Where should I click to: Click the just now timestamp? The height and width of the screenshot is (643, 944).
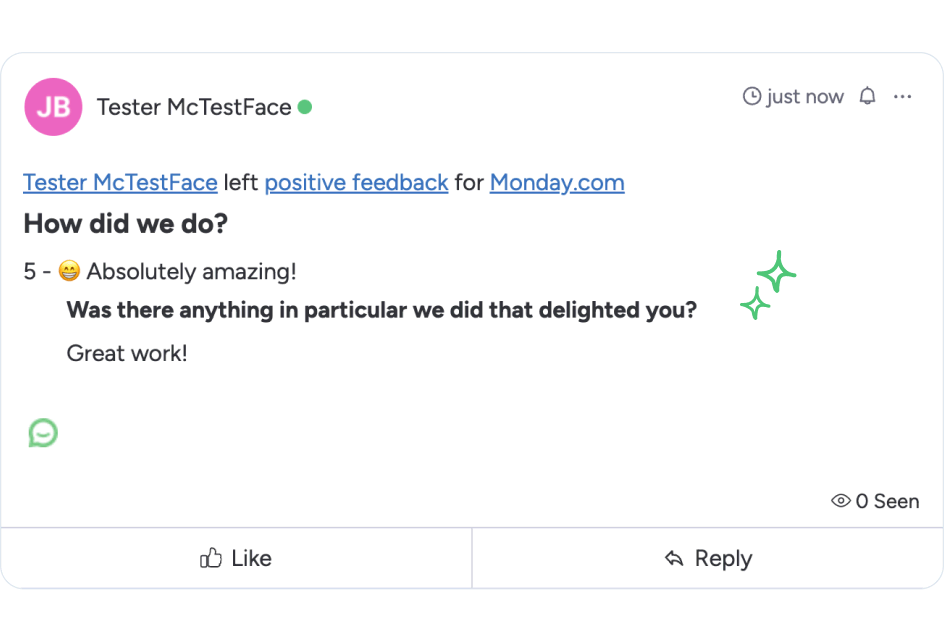tap(805, 96)
